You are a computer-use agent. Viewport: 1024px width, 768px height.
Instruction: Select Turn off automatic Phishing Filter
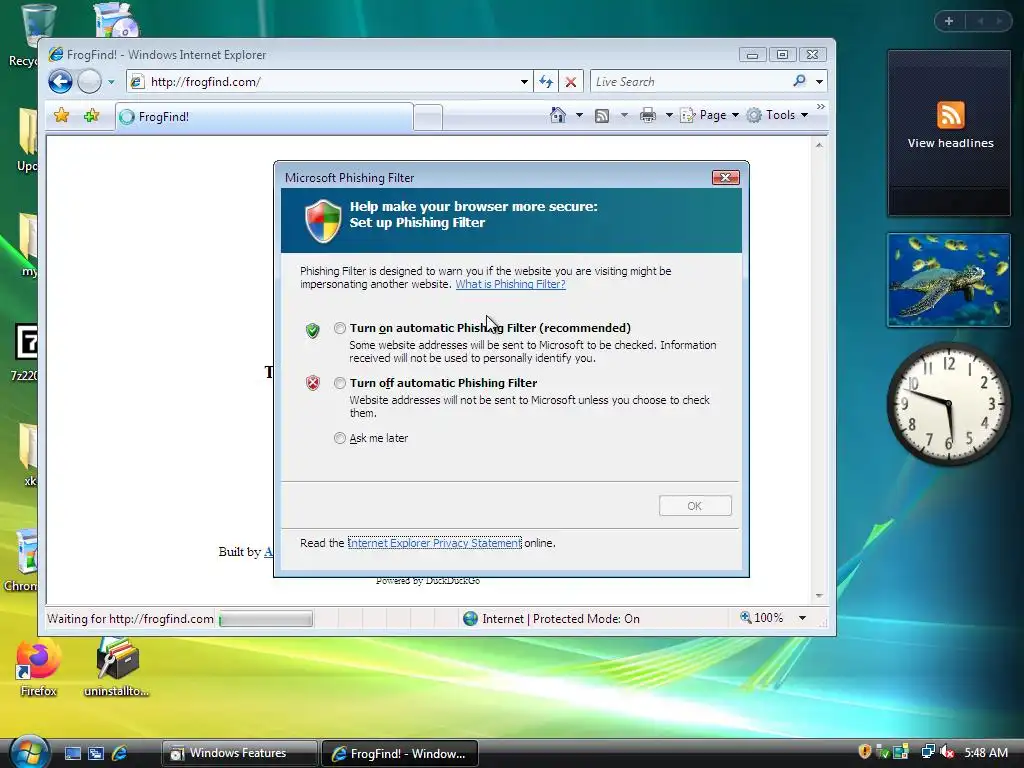pos(340,383)
